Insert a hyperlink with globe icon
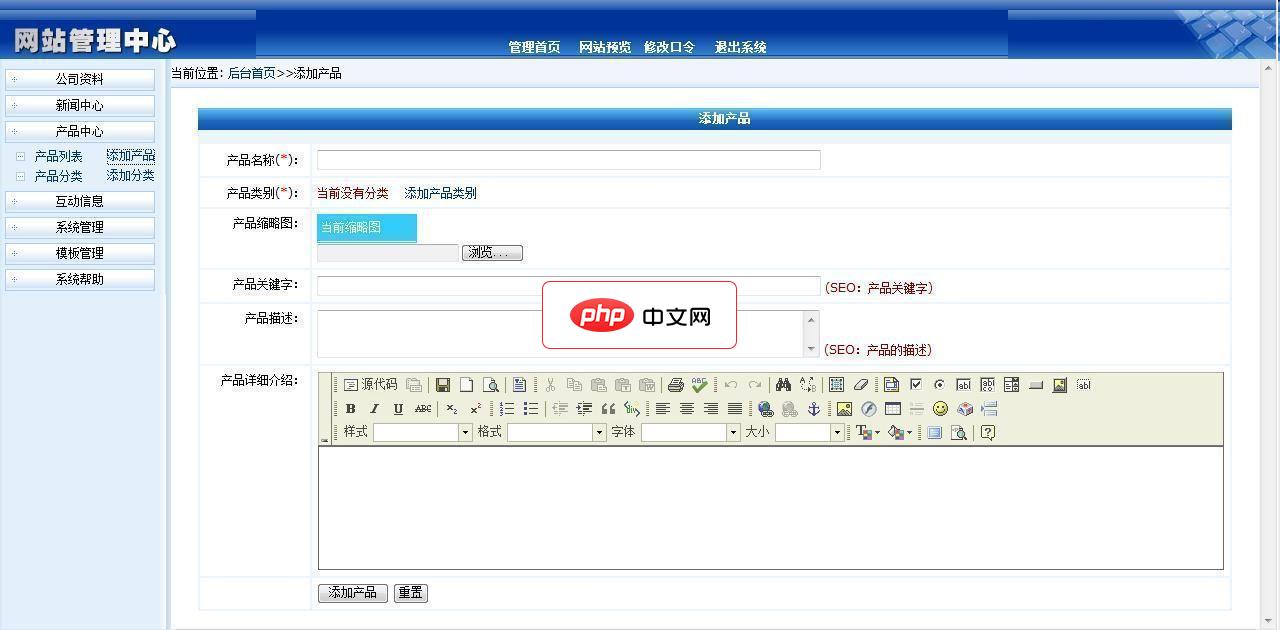This screenshot has height=630, width=1280. coord(765,409)
